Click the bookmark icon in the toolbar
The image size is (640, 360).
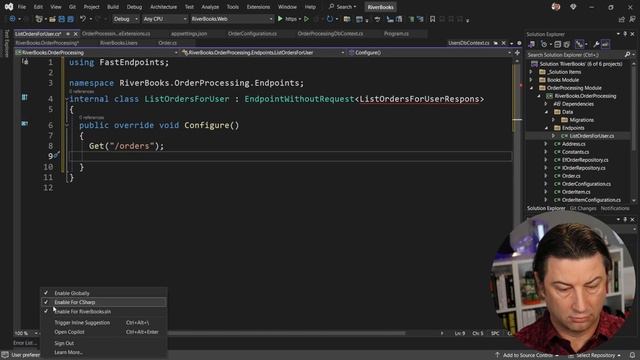point(432,19)
